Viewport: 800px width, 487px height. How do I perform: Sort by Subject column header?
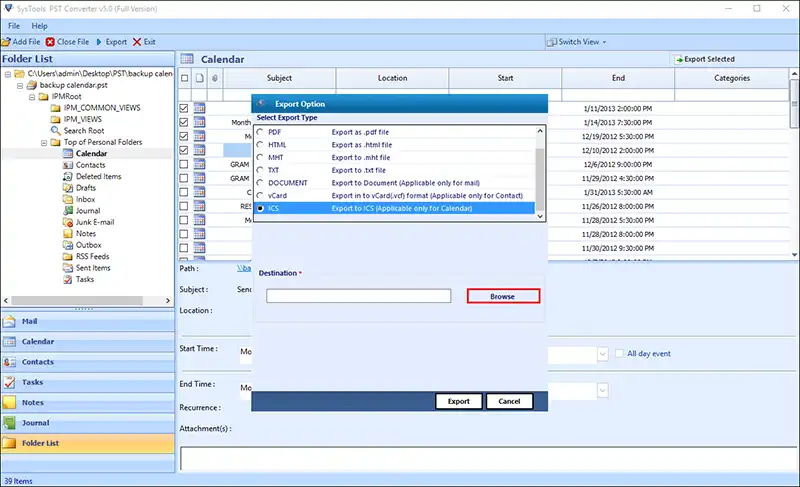(x=280, y=78)
